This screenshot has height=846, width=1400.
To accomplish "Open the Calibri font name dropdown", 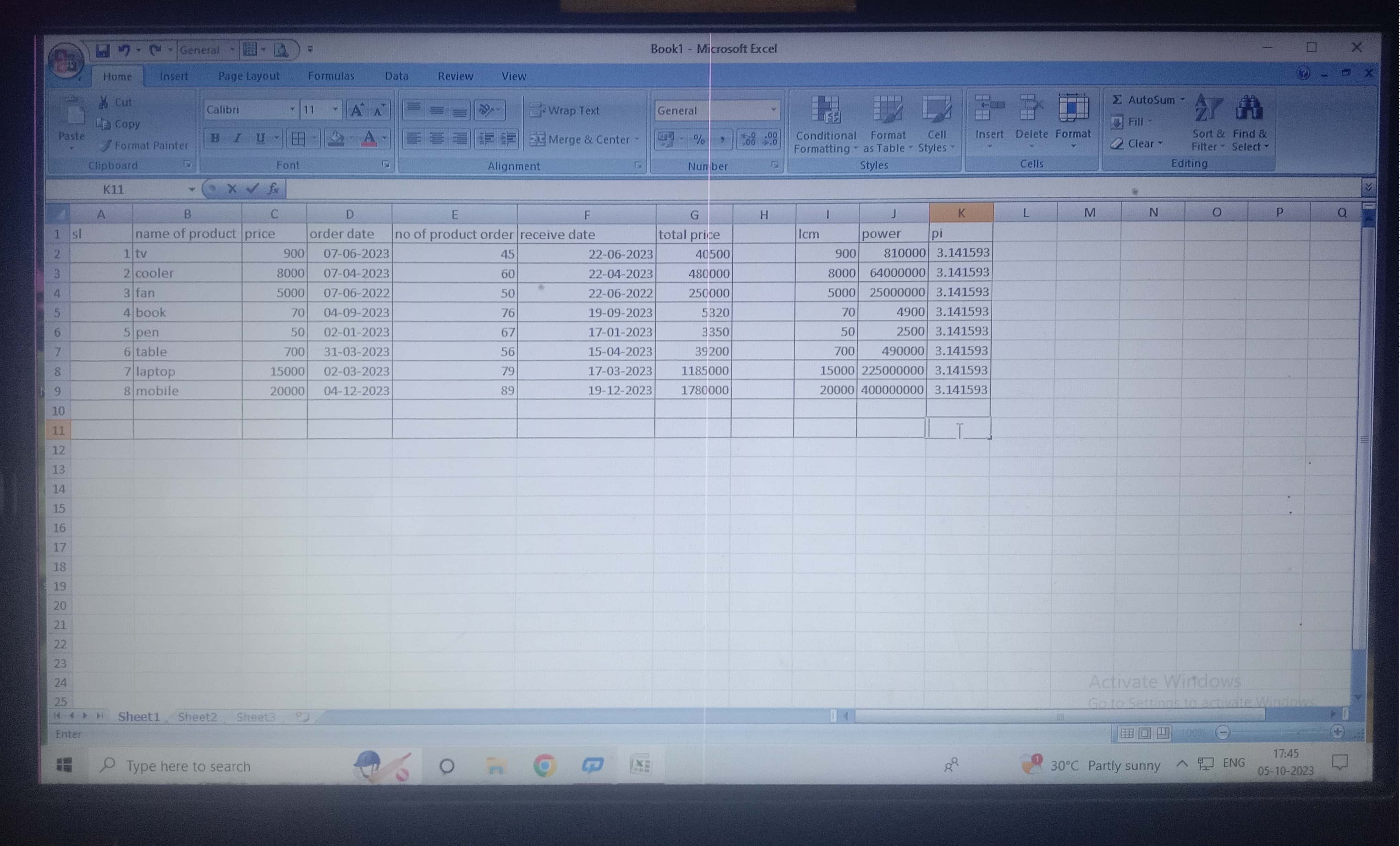I will [292, 109].
